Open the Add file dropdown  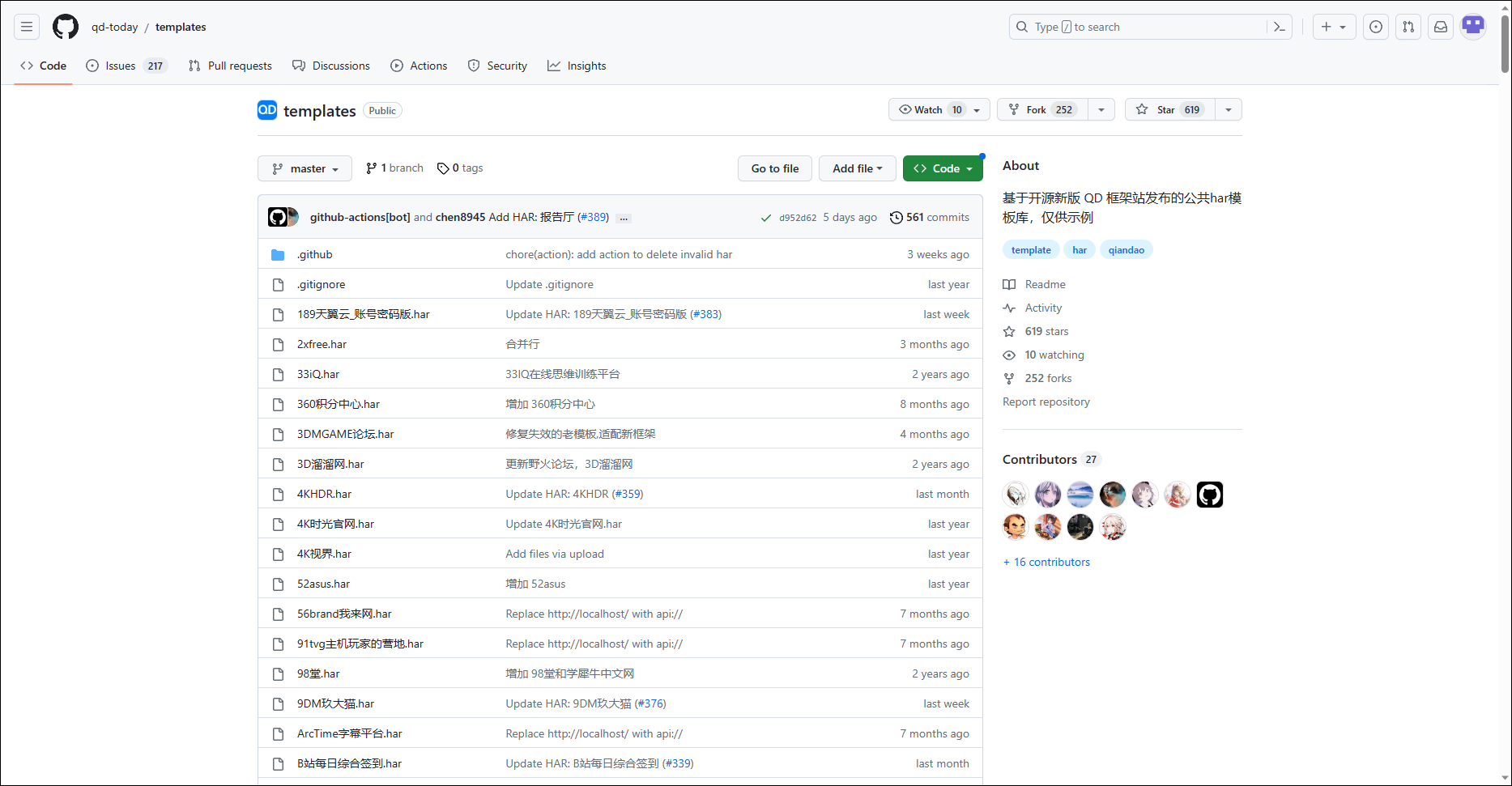click(x=857, y=168)
